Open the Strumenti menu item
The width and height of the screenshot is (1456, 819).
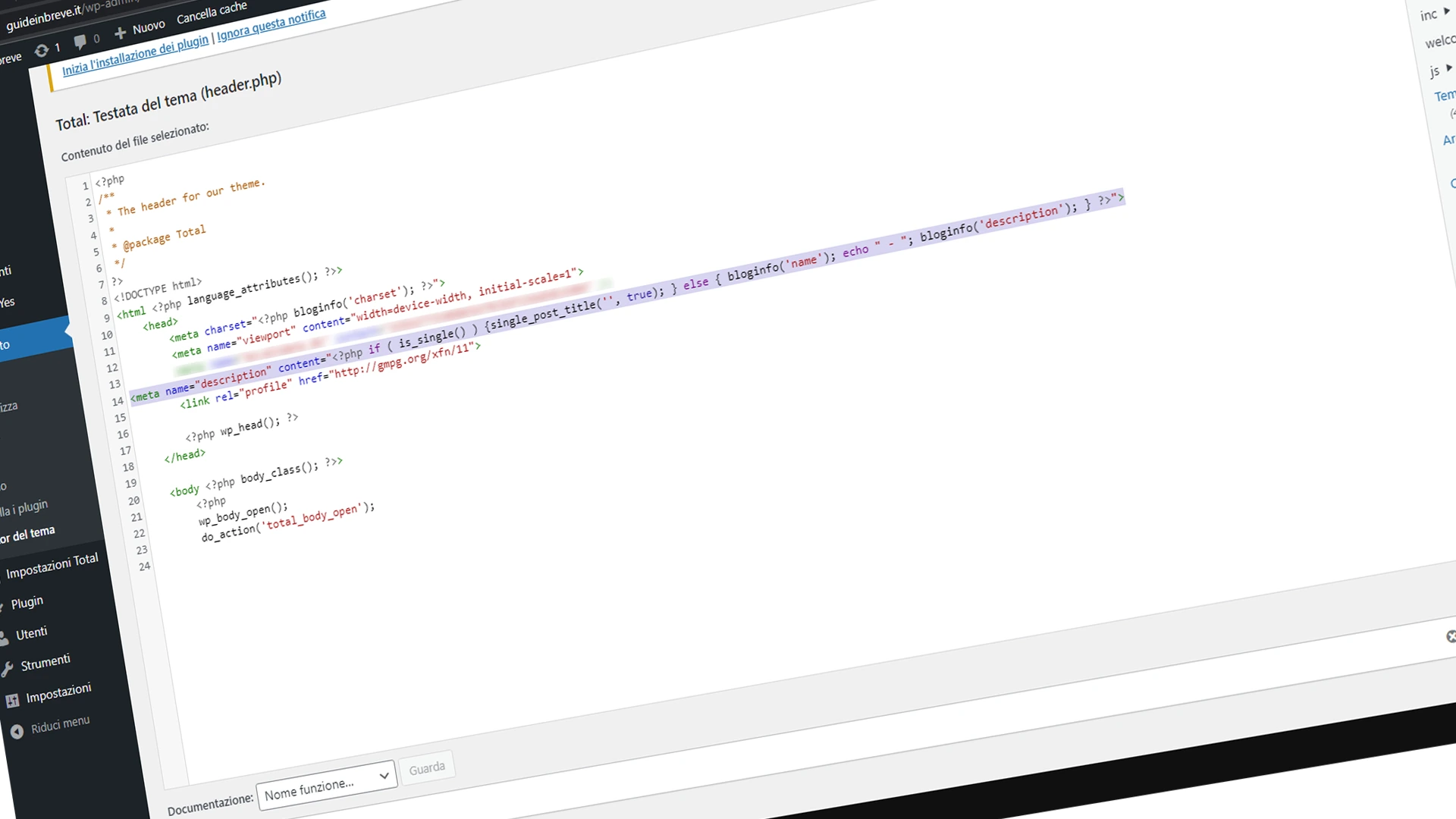[45, 663]
